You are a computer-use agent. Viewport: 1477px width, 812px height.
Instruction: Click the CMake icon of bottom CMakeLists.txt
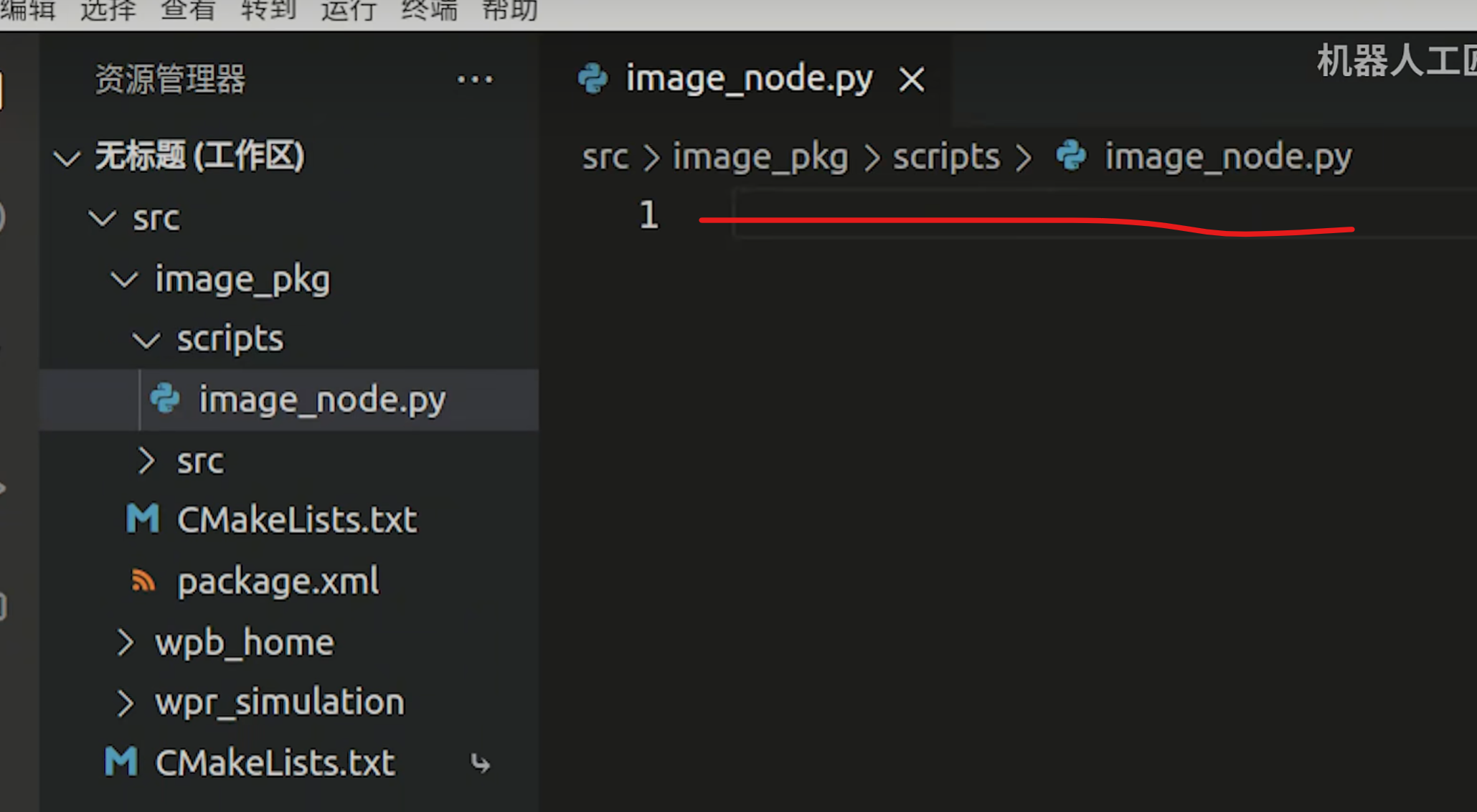click(121, 762)
